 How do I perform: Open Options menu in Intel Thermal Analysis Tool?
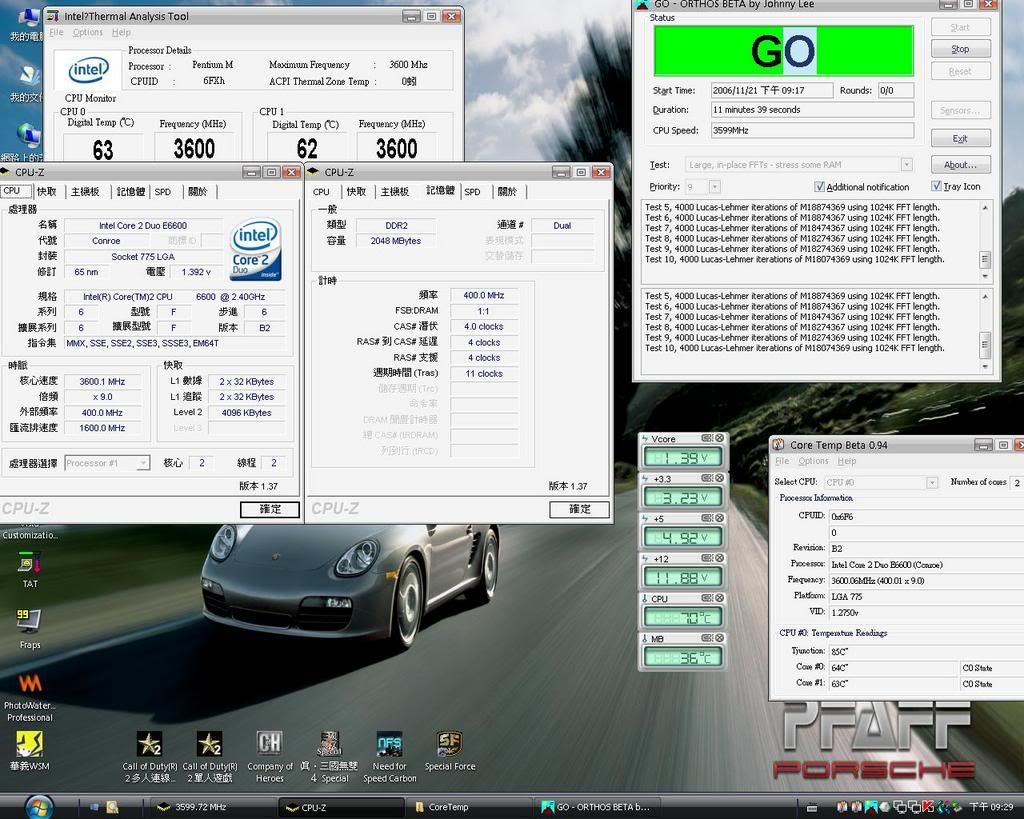88,32
